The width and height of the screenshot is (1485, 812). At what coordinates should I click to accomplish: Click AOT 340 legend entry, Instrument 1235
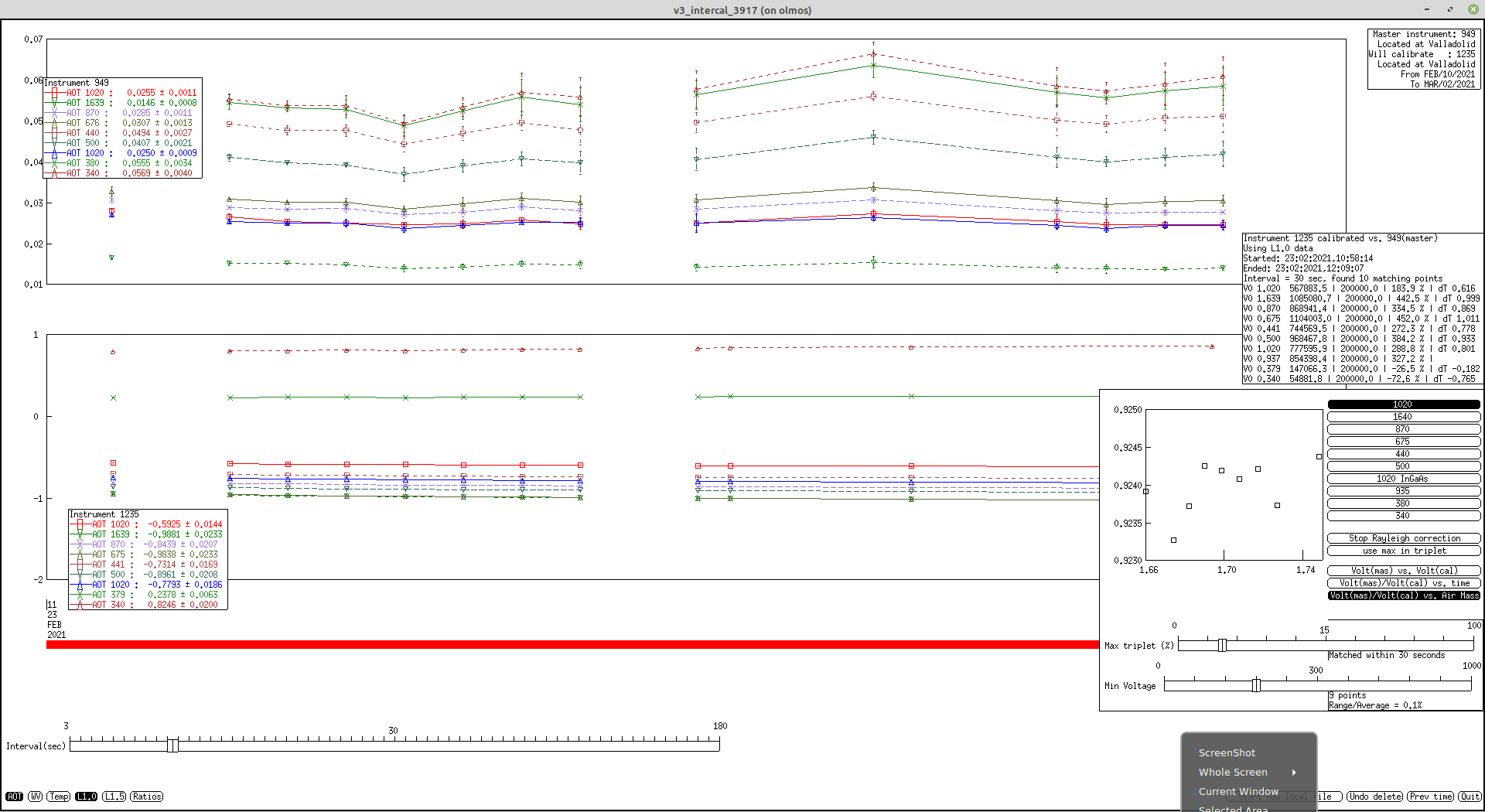[x=148, y=605]
